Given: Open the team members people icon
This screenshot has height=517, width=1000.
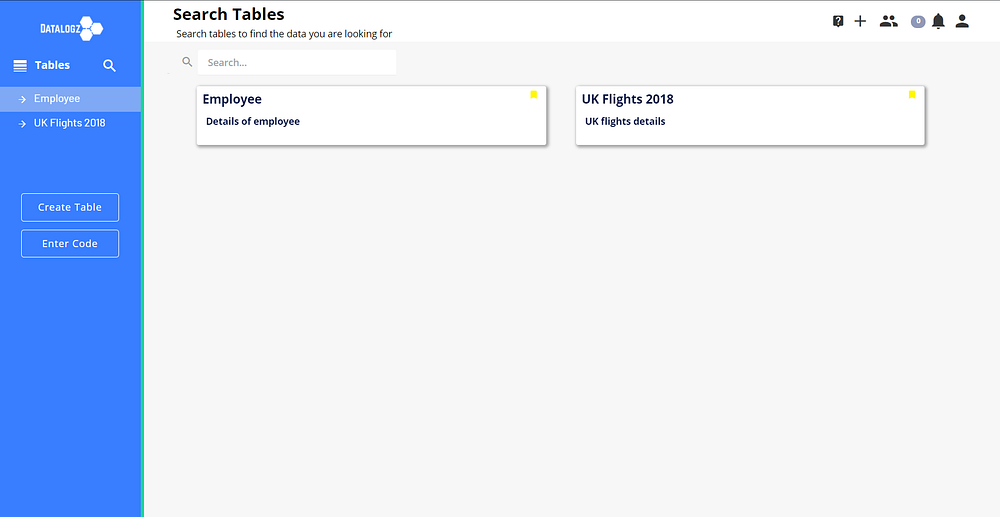Looking at the screenshot, I should click(888, 21).
